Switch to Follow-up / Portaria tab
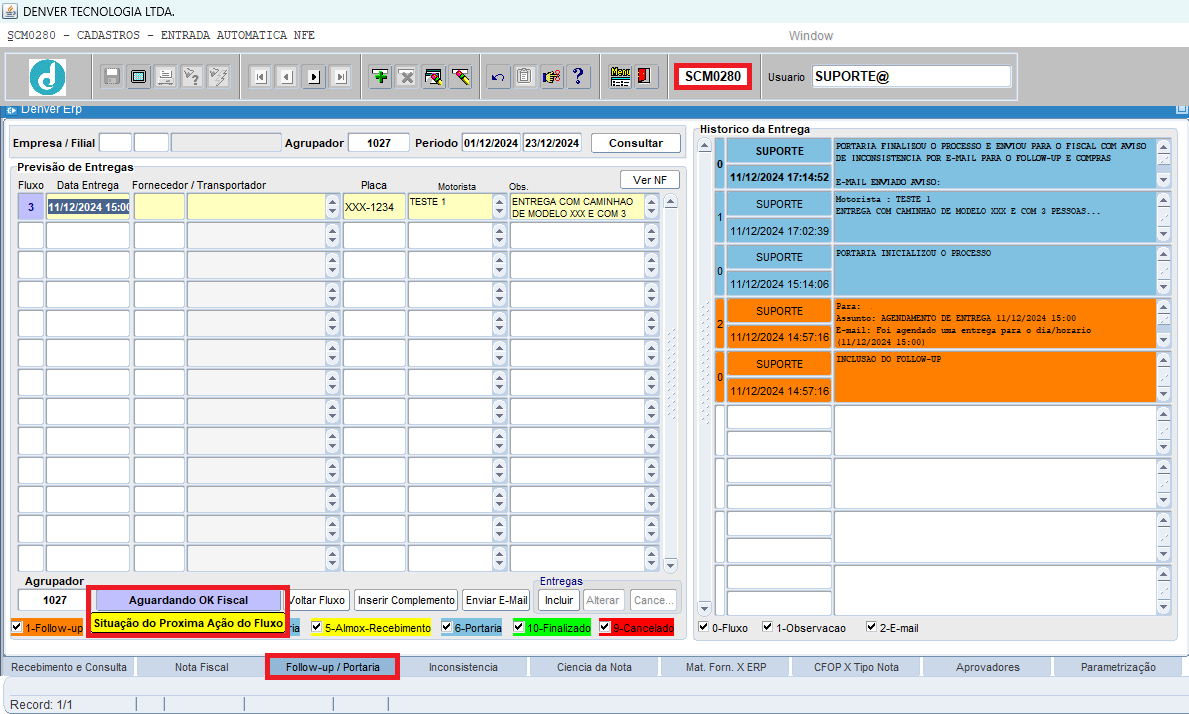This screenshot has height=714, width=1189. point(332,667)
